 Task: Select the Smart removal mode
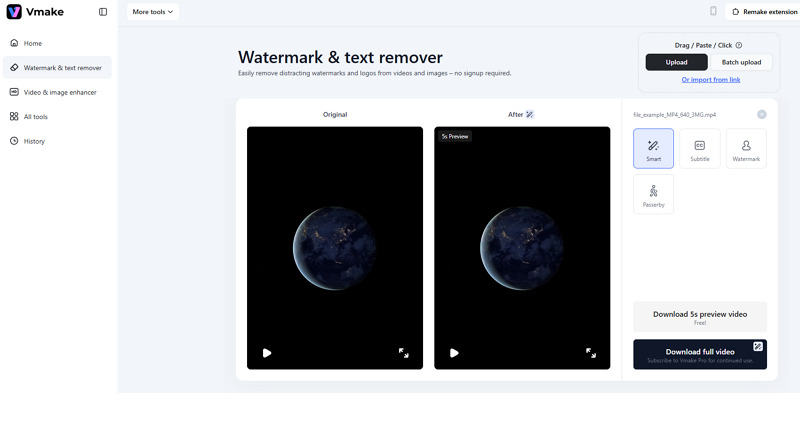654,148
